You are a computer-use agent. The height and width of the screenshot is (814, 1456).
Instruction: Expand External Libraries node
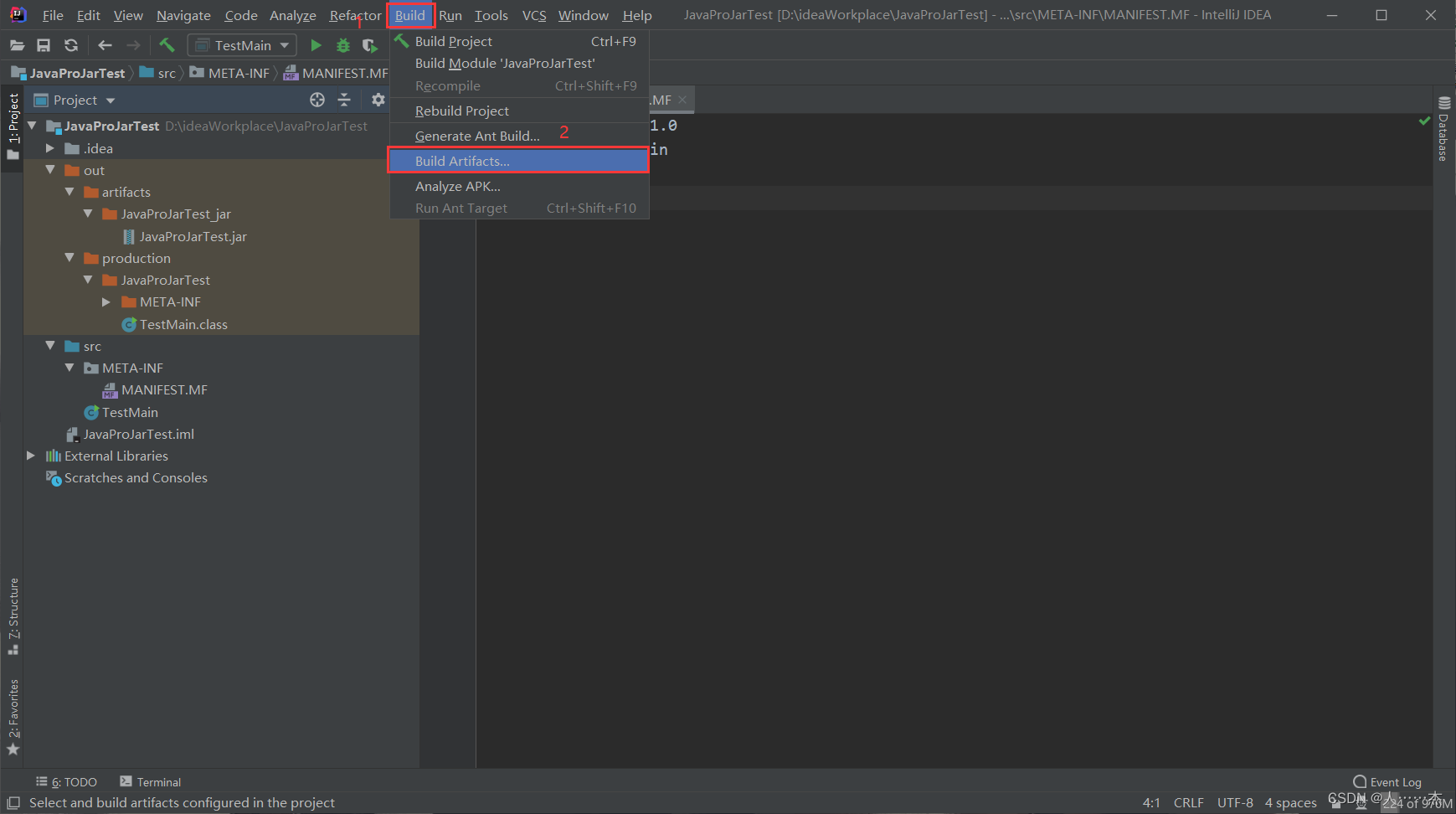click(x=31, y=456)
